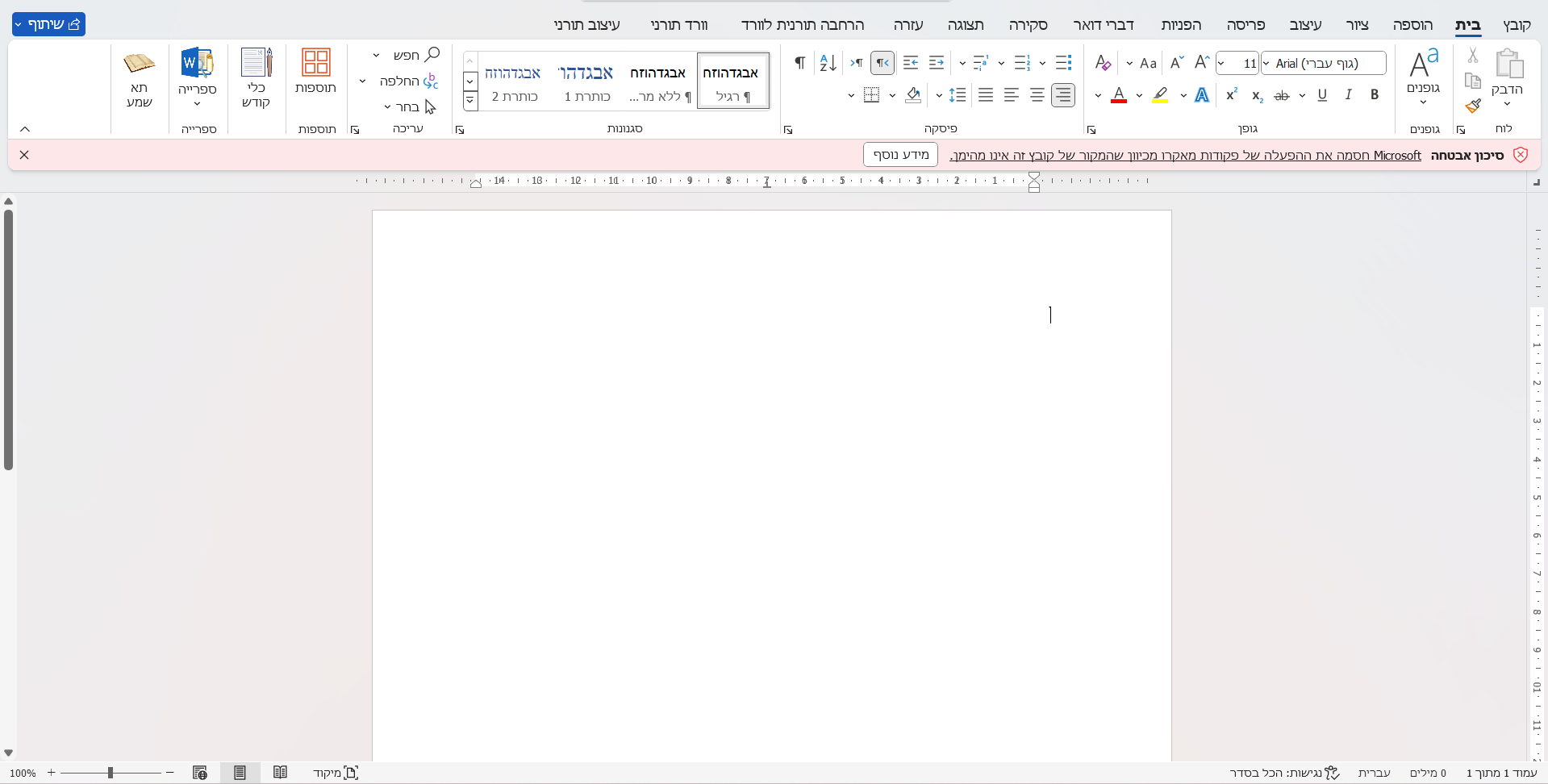Enable left-to-right text direction

[857, 63]
